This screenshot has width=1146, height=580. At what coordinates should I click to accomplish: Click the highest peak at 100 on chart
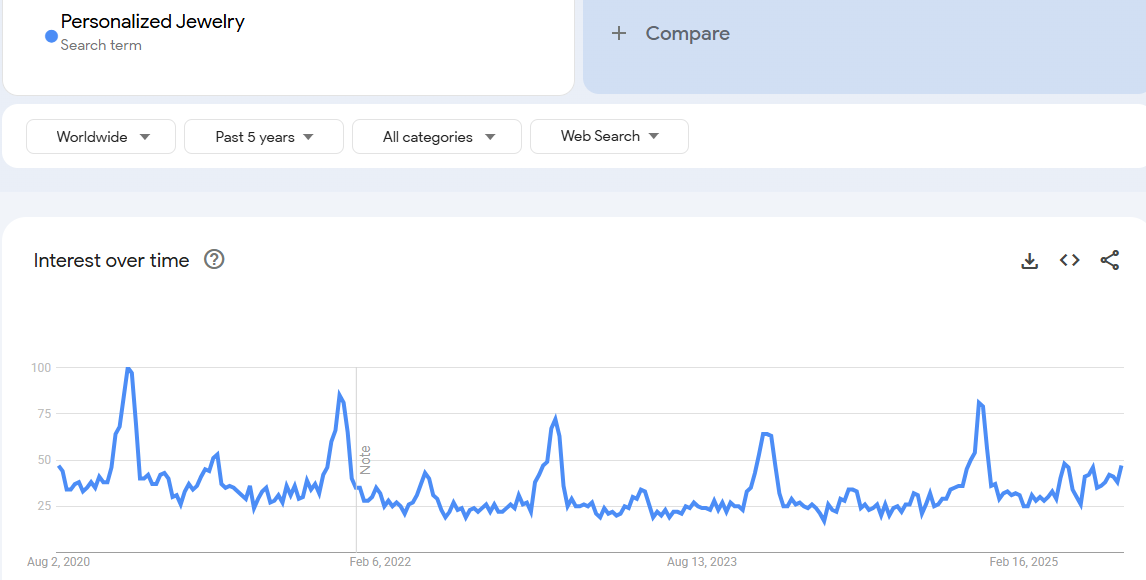tap(128, 369)
